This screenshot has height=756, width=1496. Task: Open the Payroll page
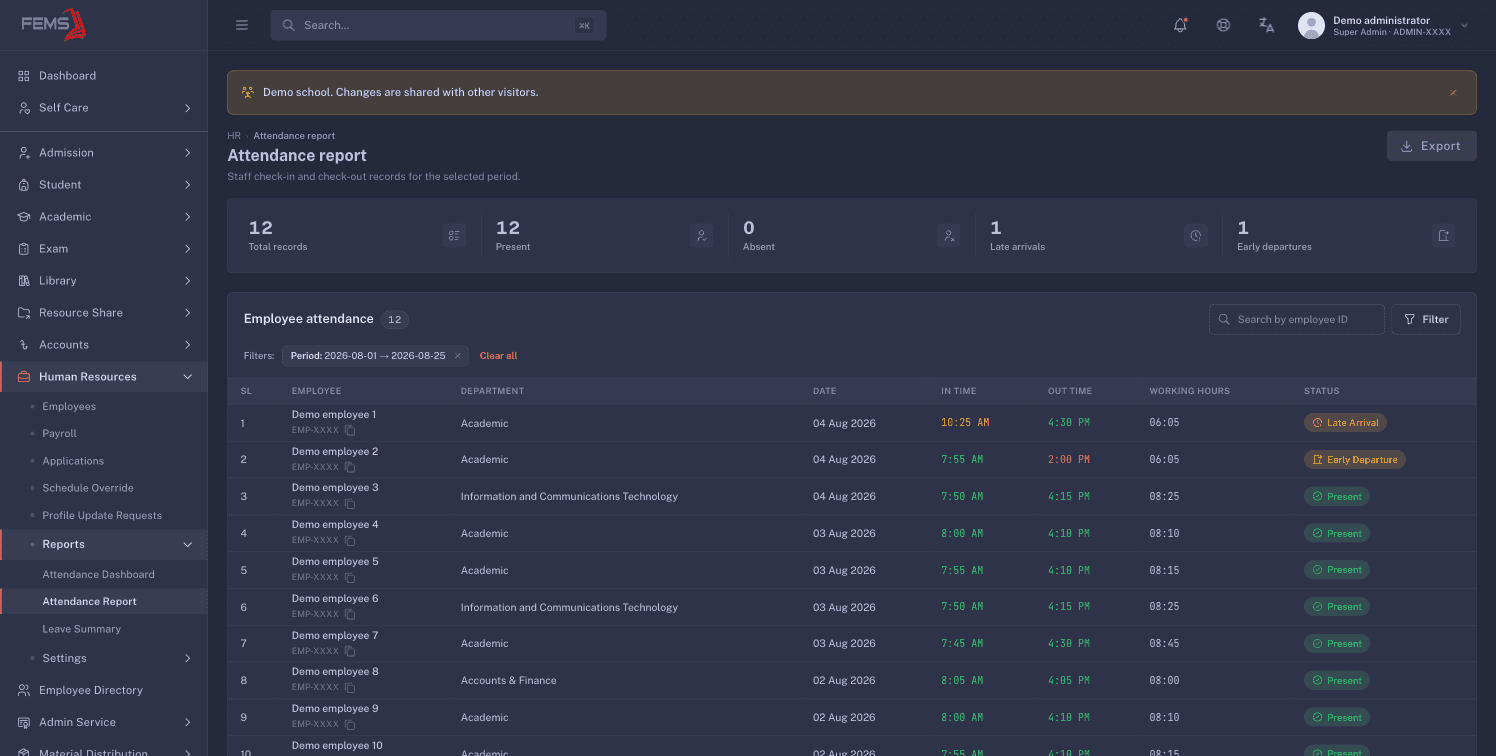[x=60, y=434]
